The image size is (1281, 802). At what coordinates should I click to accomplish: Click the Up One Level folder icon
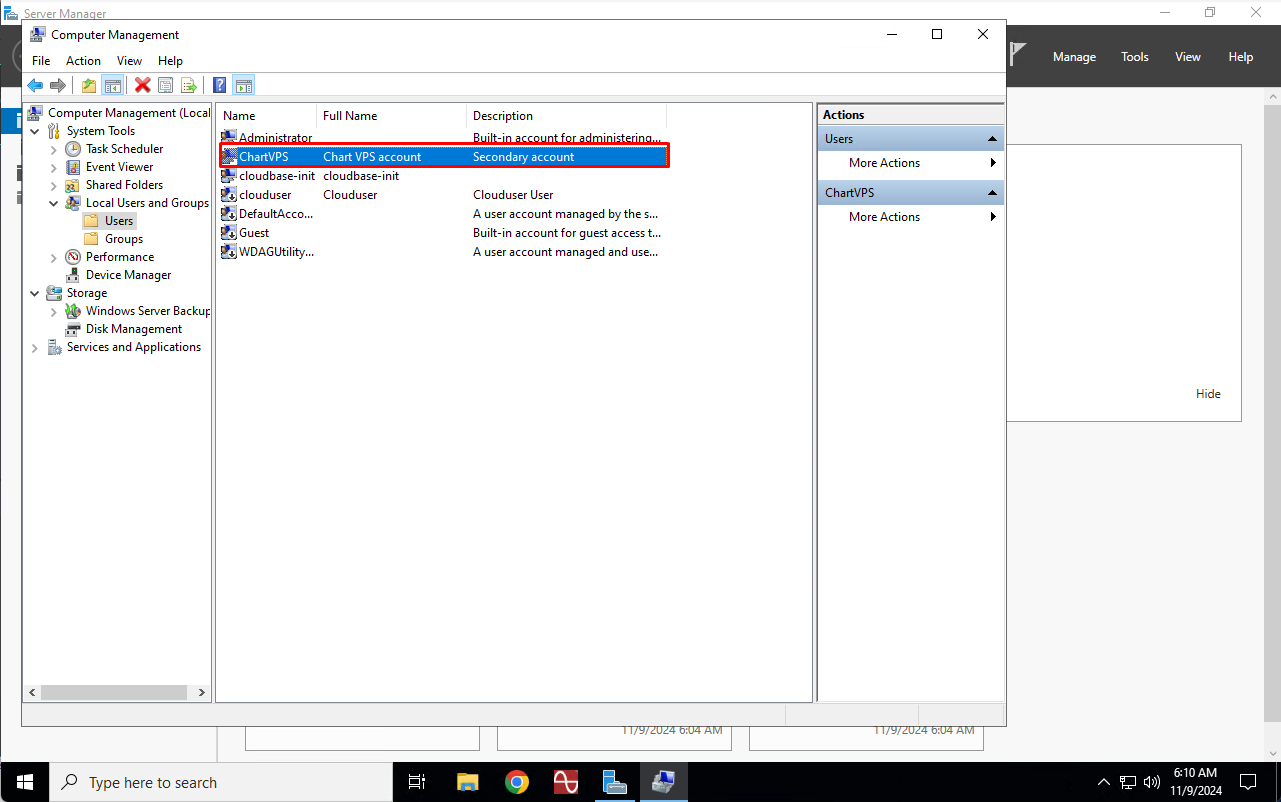(89, 85)
